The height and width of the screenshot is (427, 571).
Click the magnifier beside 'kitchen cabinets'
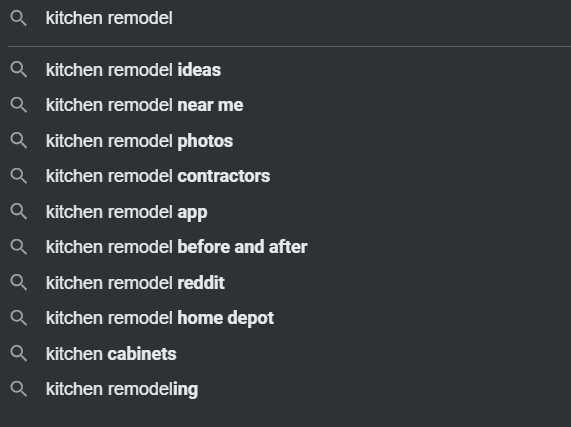coord(19,353)
